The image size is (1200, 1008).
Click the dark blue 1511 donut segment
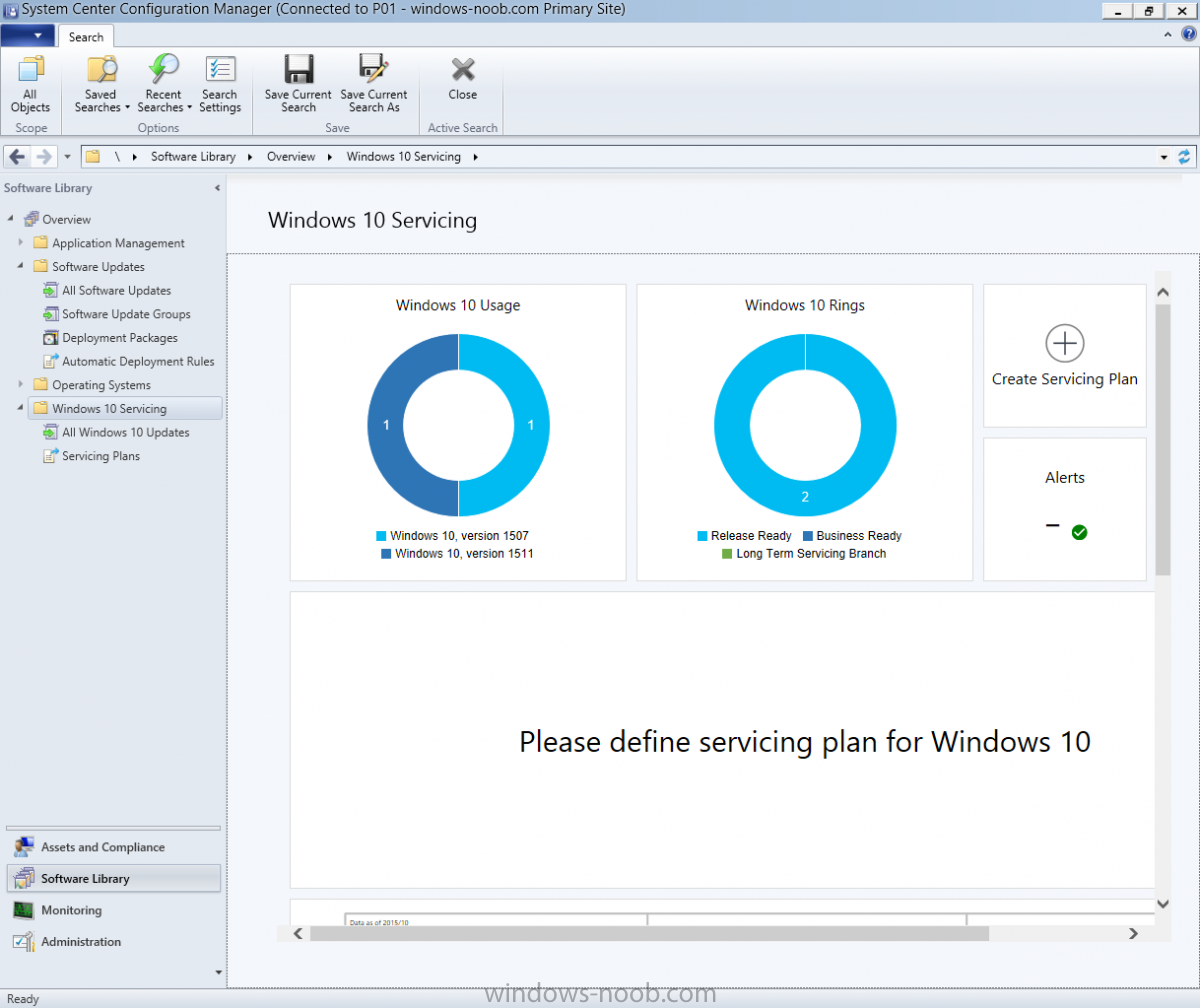[x=387, y=425]
